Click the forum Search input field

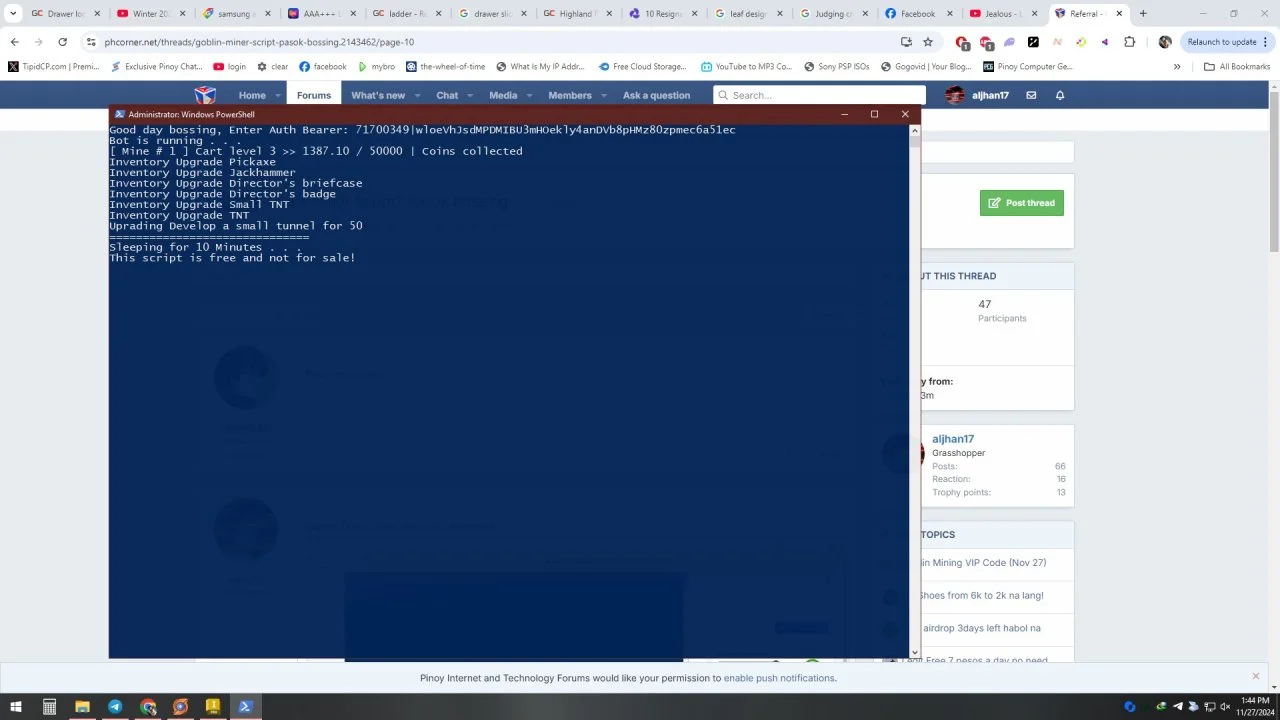point(821,95)
